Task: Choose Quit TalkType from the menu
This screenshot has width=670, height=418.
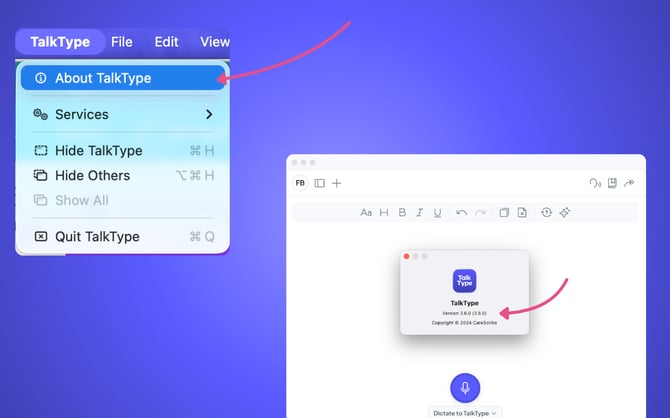Action: tap(124, 236)
